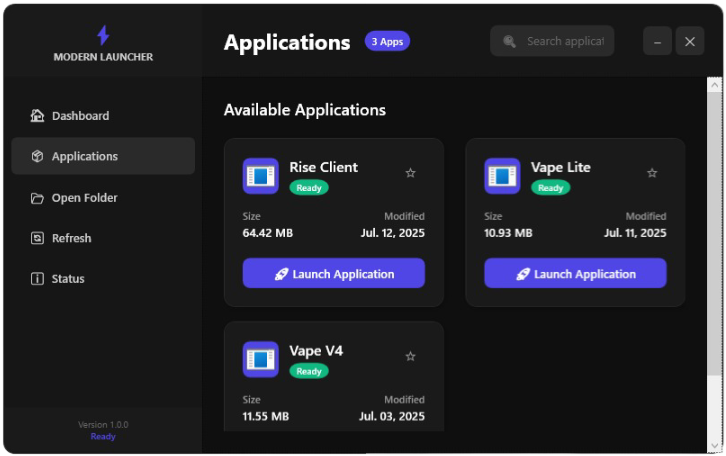Viewport: 726px width, 456px height.
Task: Click the scrollbar up arrow
Action: [714, 85]
